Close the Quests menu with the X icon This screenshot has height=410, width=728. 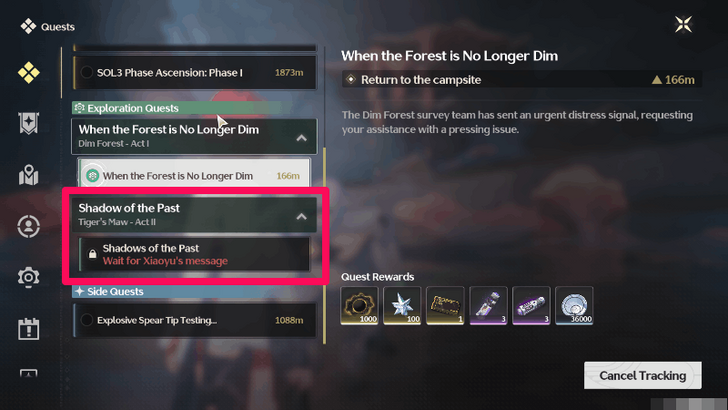click(683, 24)
